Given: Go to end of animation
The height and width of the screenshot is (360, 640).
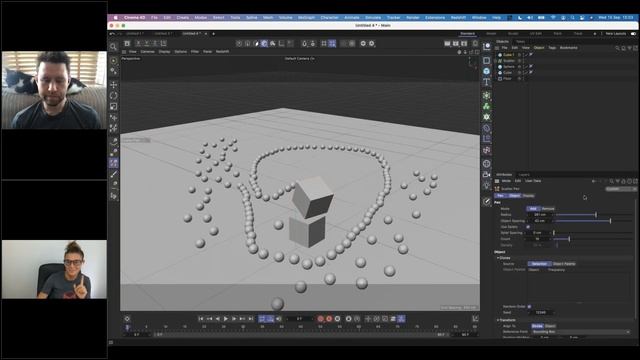Looking at the screenshot, I should coord(251,319).
